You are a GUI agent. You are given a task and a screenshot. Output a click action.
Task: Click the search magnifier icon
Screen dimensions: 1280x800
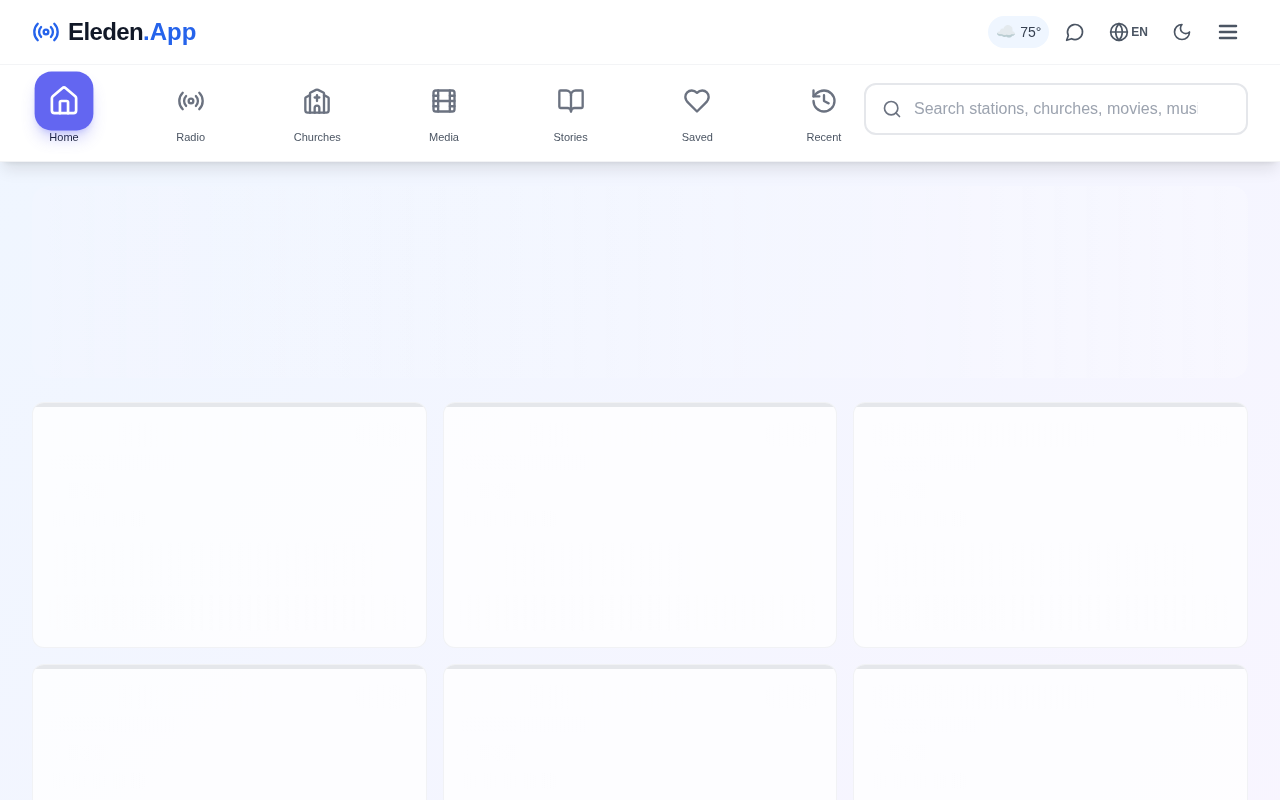pyautogui.click(x=892, y=109)
